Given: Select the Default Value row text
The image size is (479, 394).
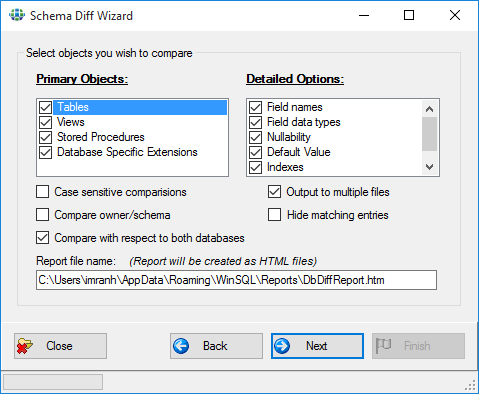Looking at the screenshot, I should pyautogui.click(x=299, y=152).
